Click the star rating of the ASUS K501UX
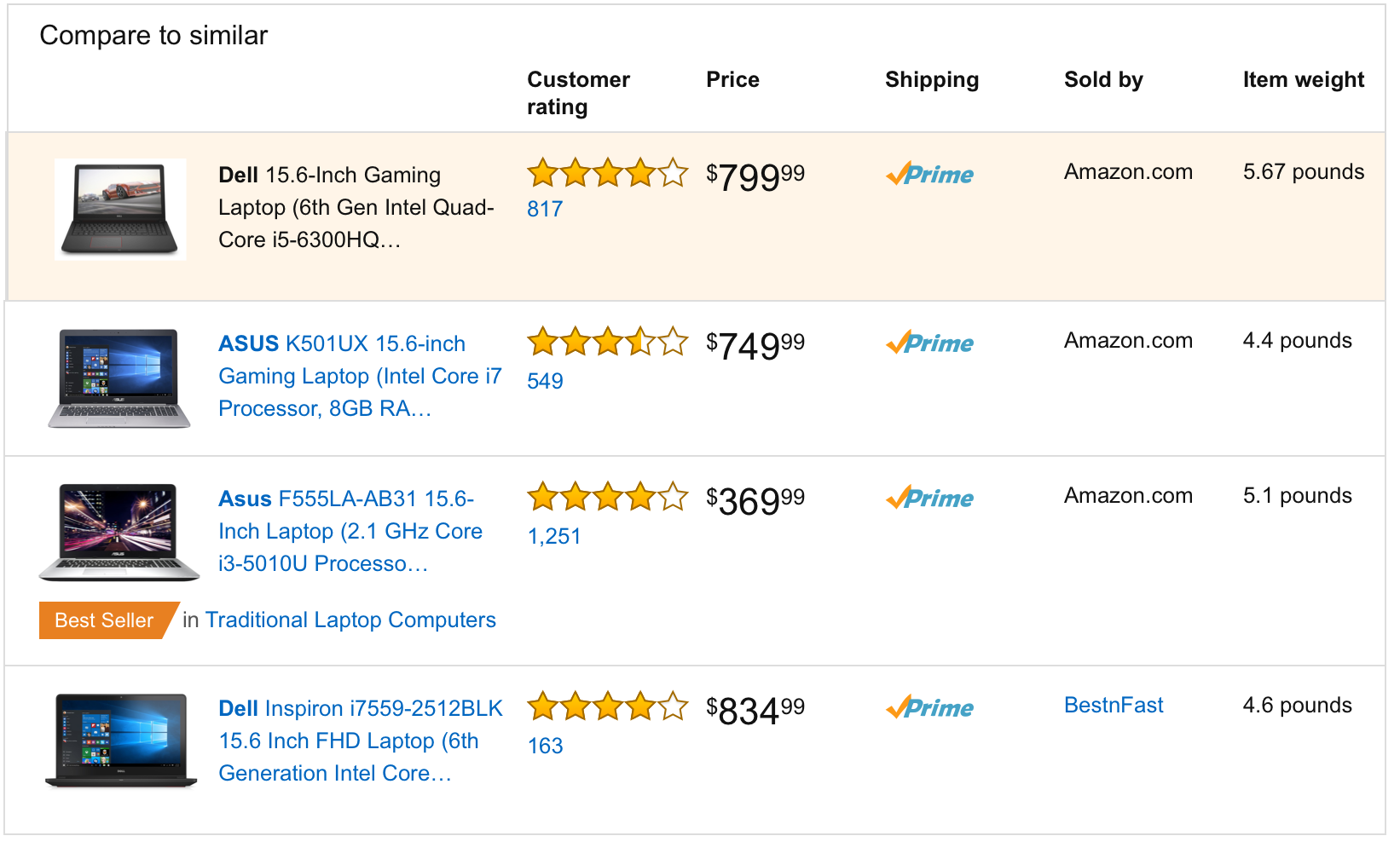 [607, 343]
